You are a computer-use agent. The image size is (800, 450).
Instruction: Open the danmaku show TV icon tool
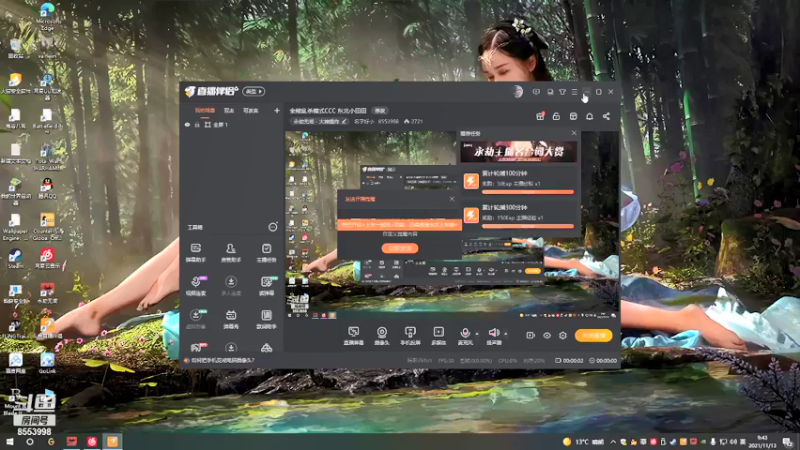231,319
